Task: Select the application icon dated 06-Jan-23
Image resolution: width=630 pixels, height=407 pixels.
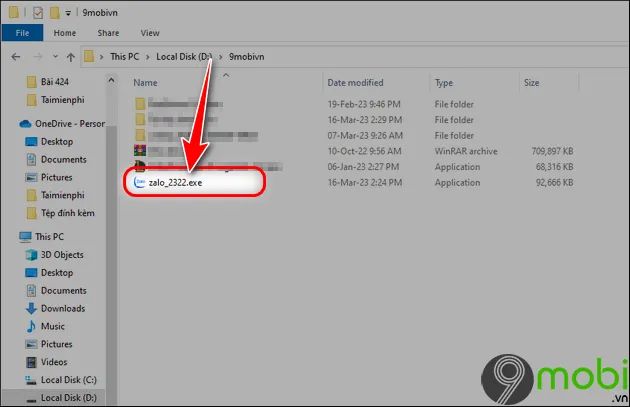Action: 140,166
